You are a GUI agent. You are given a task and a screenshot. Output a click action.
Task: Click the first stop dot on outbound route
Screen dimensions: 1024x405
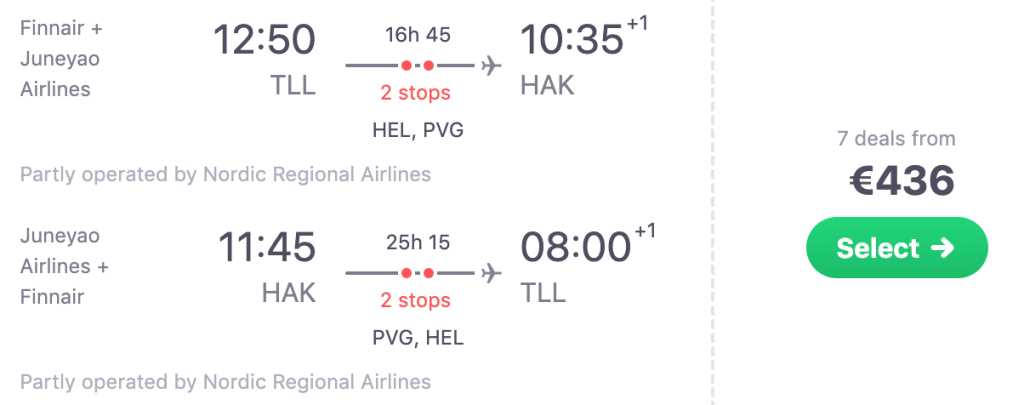(406, 66)
